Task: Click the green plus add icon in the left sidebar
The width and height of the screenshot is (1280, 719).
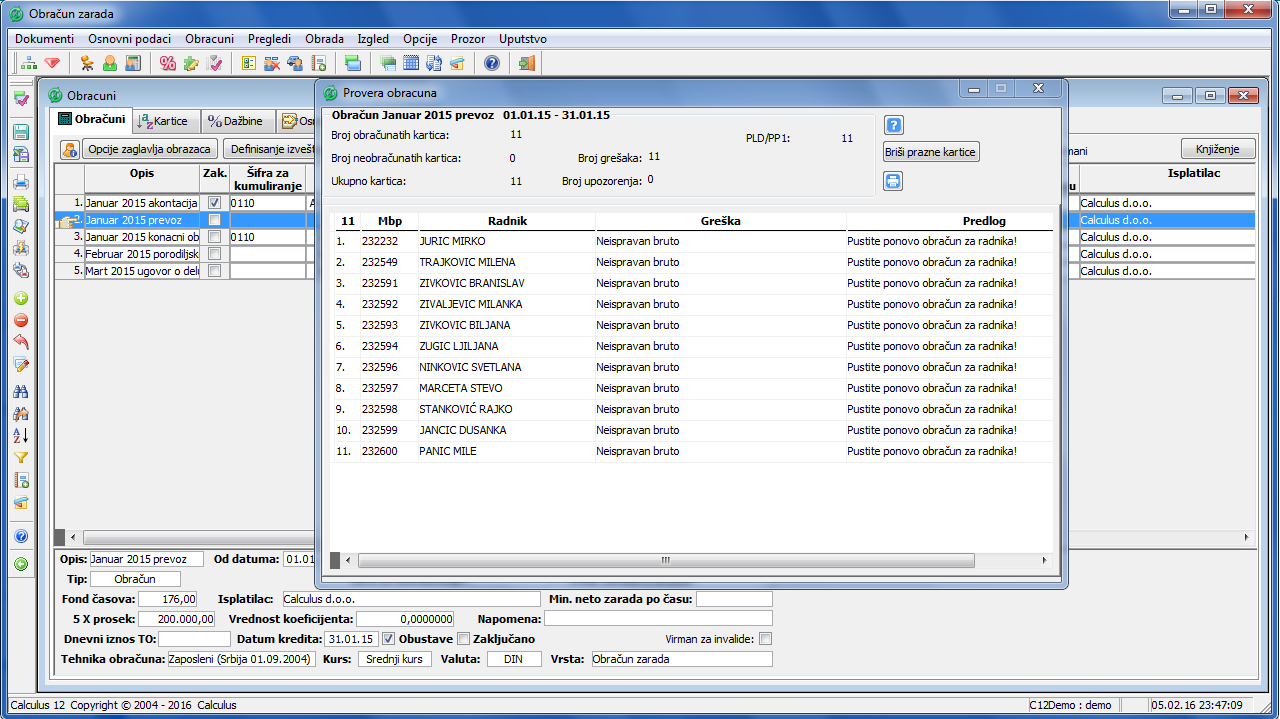Action: coord(21,299)
